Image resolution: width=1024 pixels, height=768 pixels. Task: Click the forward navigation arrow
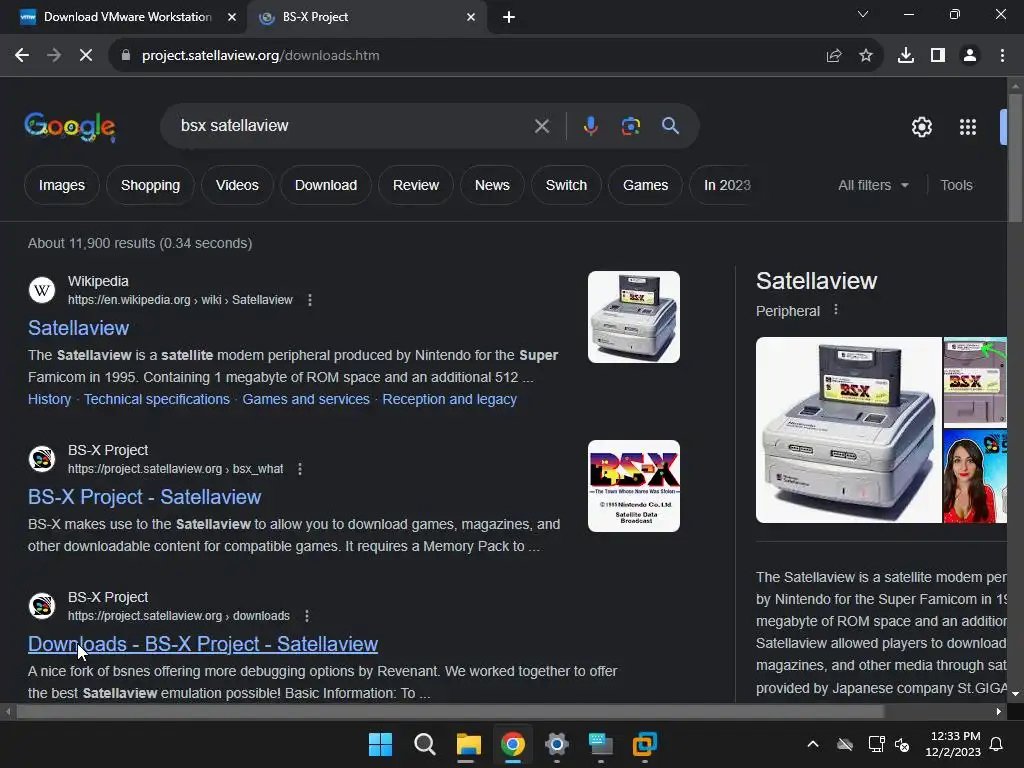pos(54,56)
